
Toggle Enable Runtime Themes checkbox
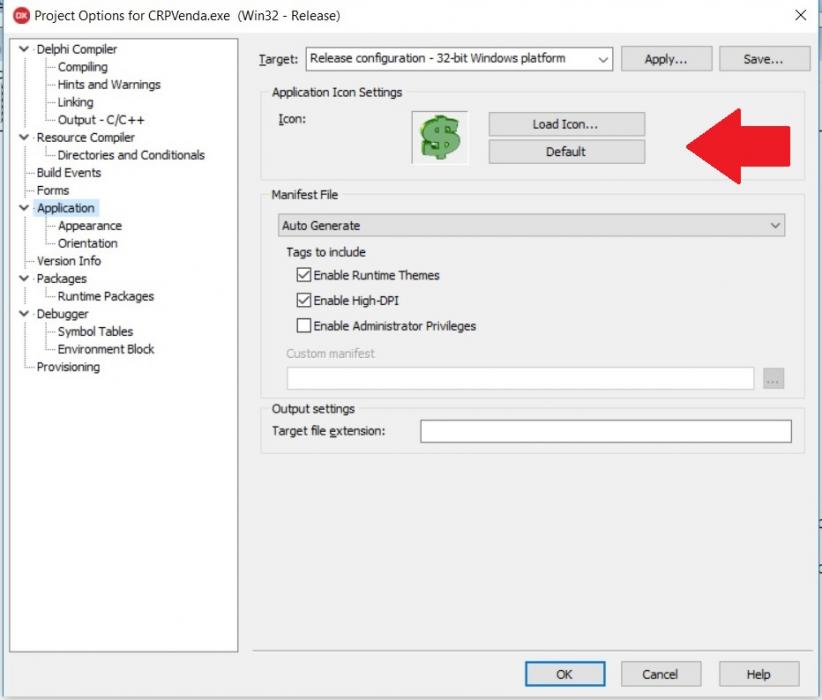point(304,275)
